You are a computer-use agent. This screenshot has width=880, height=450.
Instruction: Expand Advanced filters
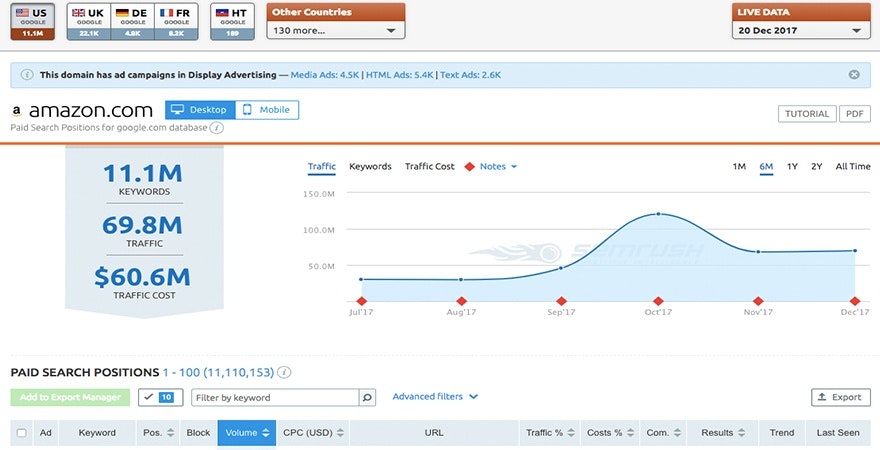tap(435, 397)
